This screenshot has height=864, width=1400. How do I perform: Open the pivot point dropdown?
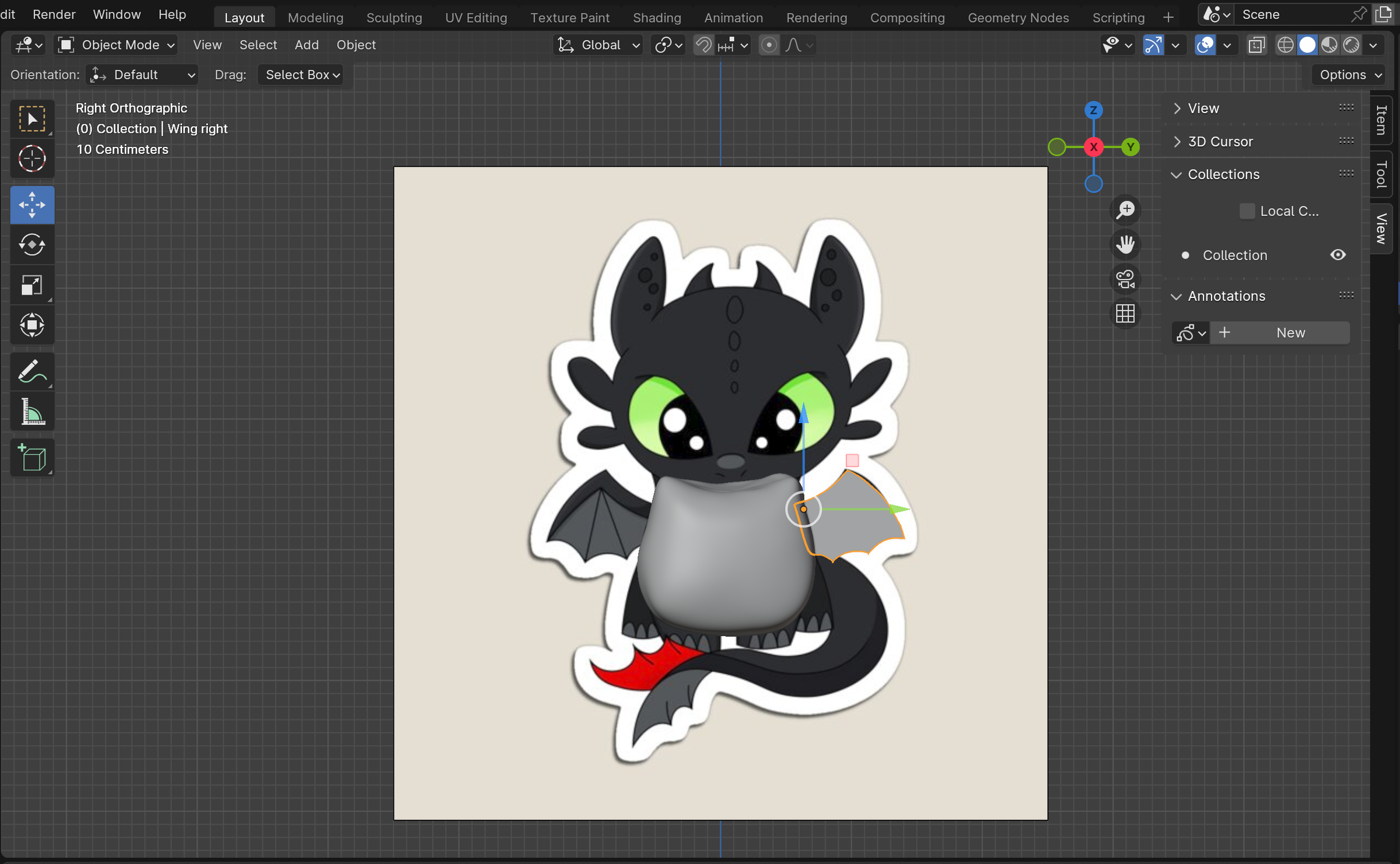coord(668,45)
